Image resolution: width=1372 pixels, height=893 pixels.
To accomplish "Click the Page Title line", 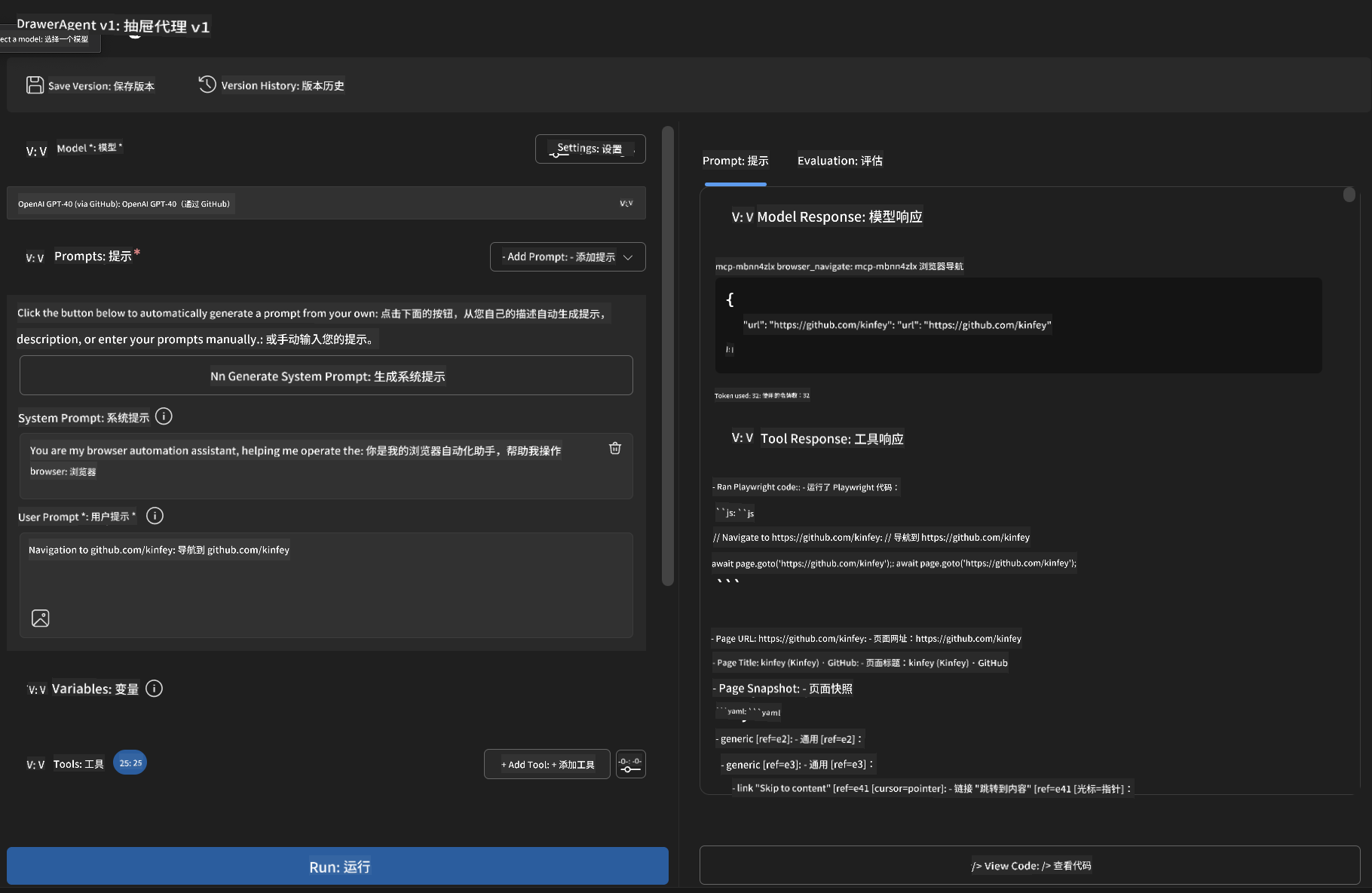I will (x=860, y=663).
